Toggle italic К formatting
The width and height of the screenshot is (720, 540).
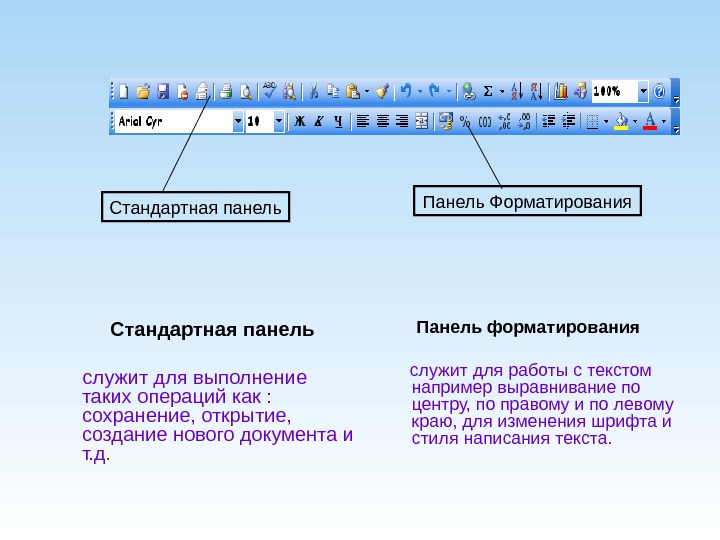click(319, 121)
